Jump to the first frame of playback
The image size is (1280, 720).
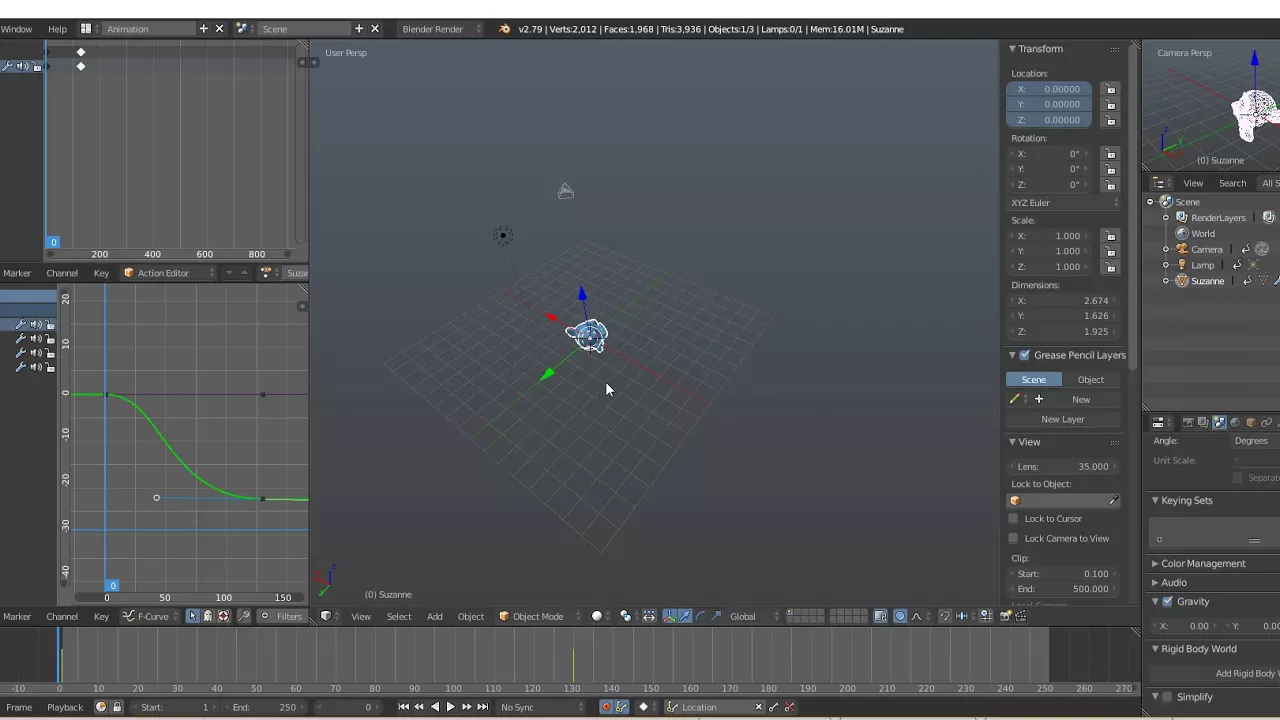[403, 707]
